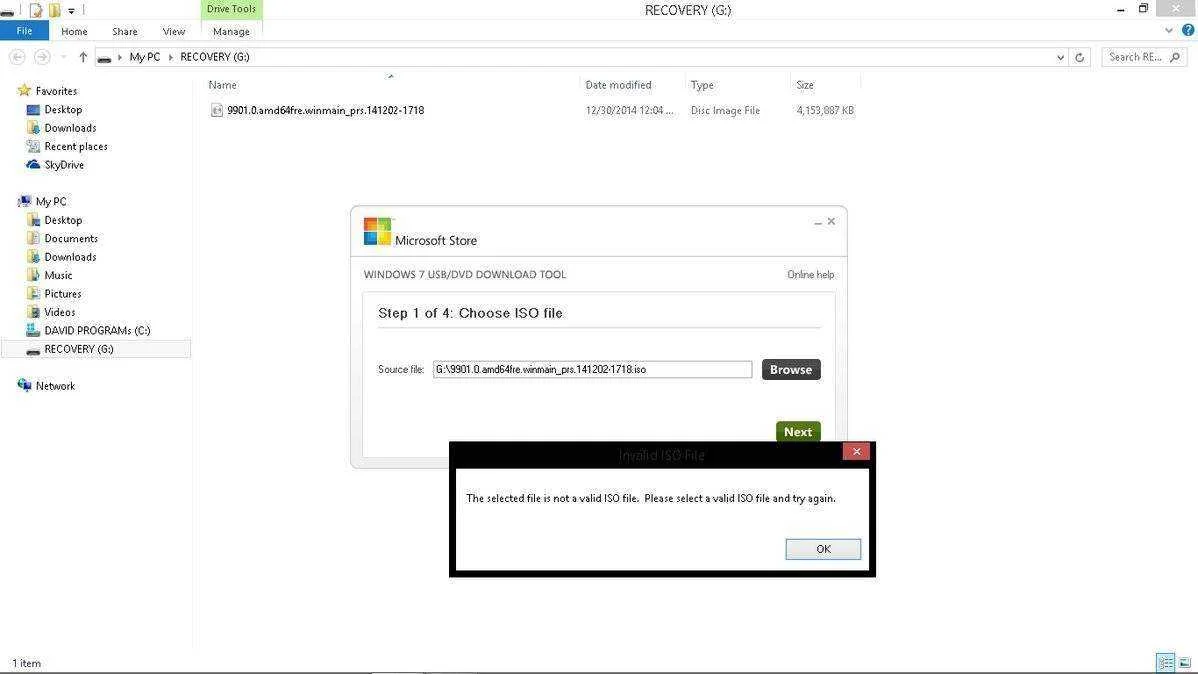Expand the address bar history dropdown
This screenshot has width=1198, height=674.
[x=1060, y=57]
